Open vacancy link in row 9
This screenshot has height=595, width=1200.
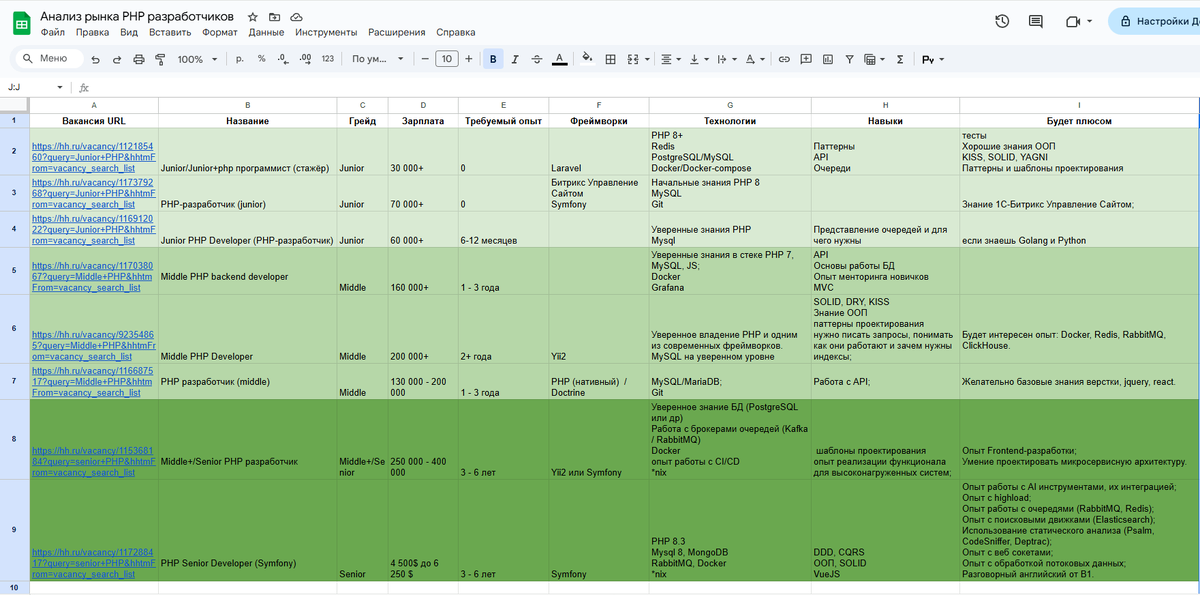pos(95,564)
